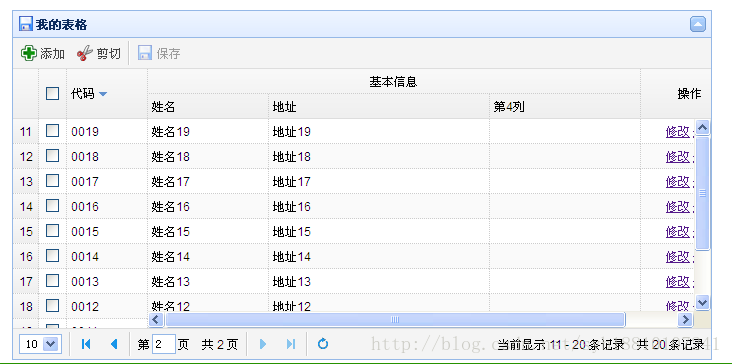Check the row with code 0013
Viewport: 732px width, 364px height.
pyautogui.click(x=52, y=280)
